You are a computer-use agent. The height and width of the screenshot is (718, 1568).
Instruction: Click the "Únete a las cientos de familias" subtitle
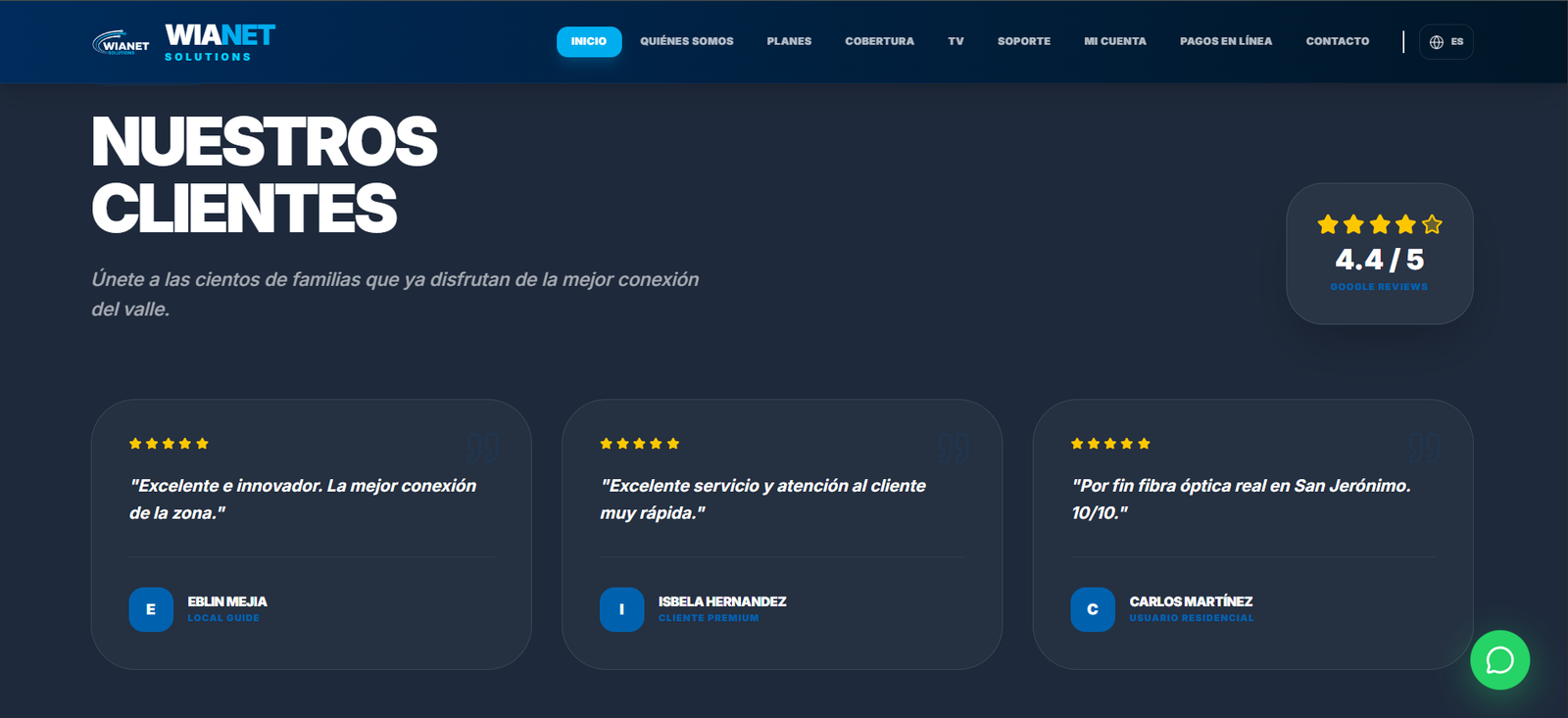(395, 294)
